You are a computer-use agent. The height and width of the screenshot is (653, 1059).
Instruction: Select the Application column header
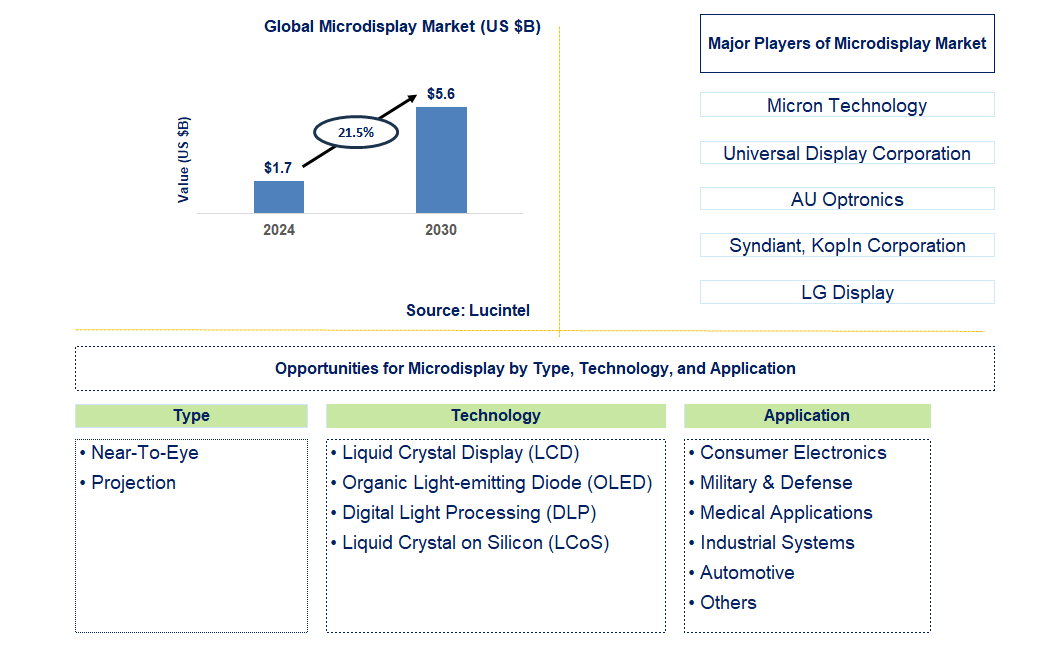pyautogui.click(x=806, y=415)
